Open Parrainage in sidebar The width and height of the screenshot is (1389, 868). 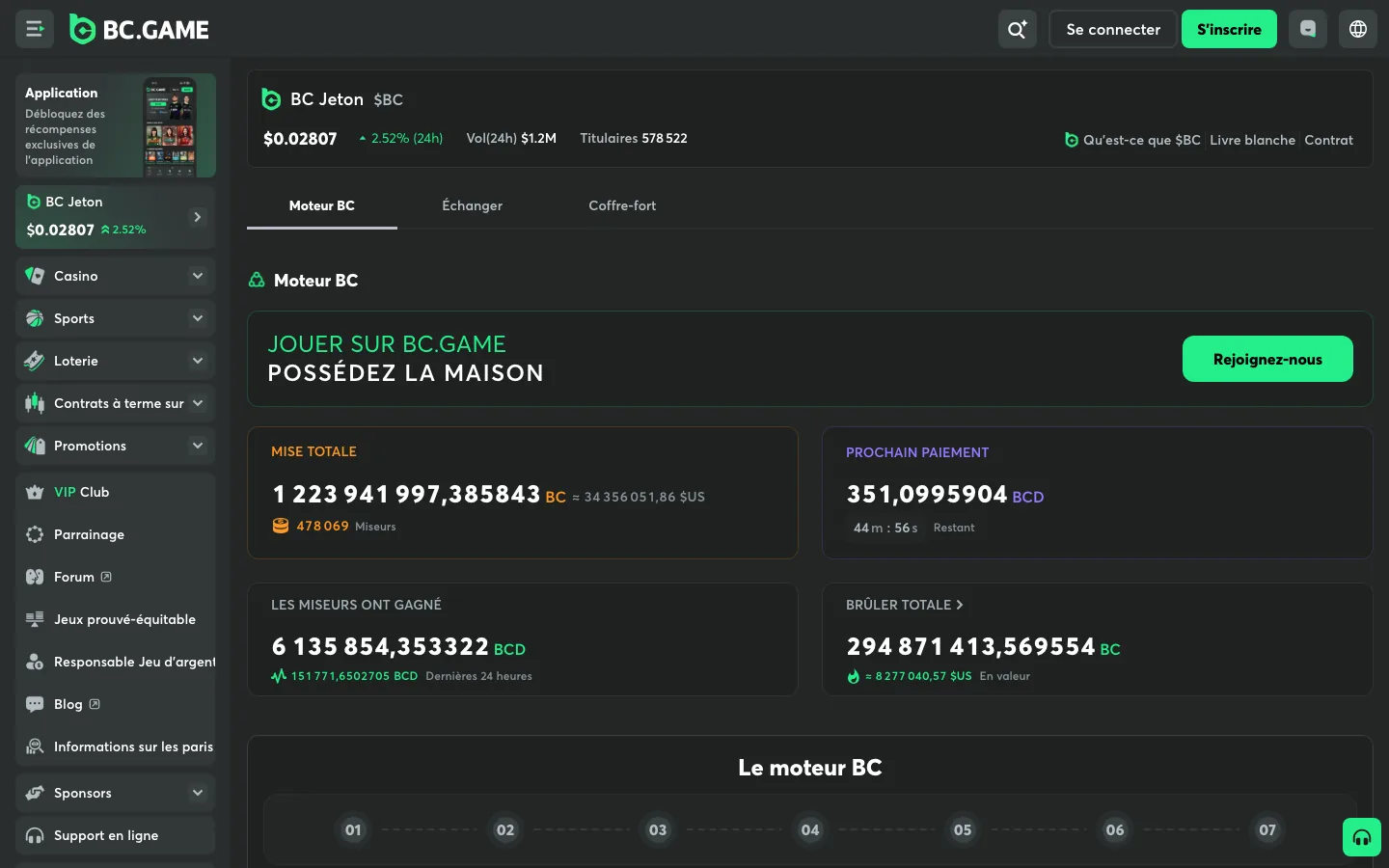pyautogui.click(x=115, y=534)
